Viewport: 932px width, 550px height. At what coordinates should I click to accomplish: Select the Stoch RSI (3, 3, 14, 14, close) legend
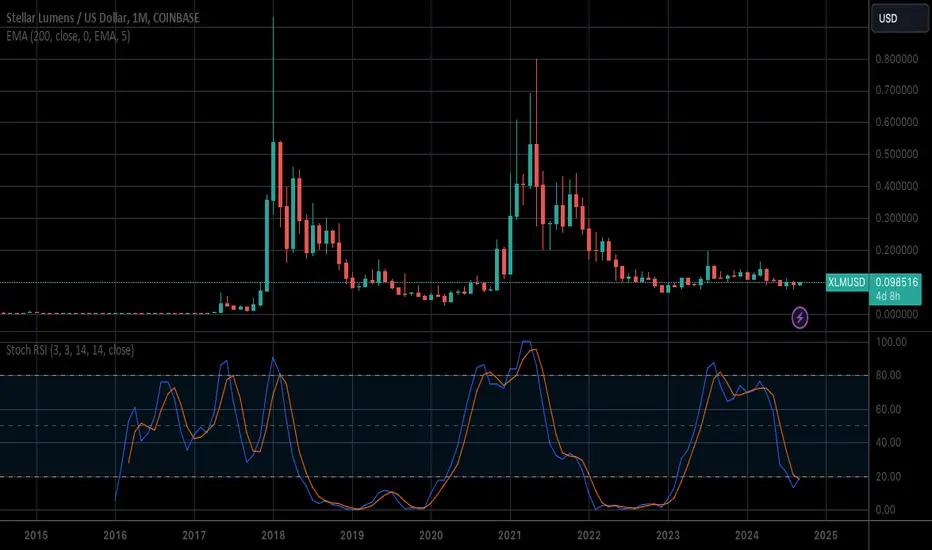tap(70, 350)
